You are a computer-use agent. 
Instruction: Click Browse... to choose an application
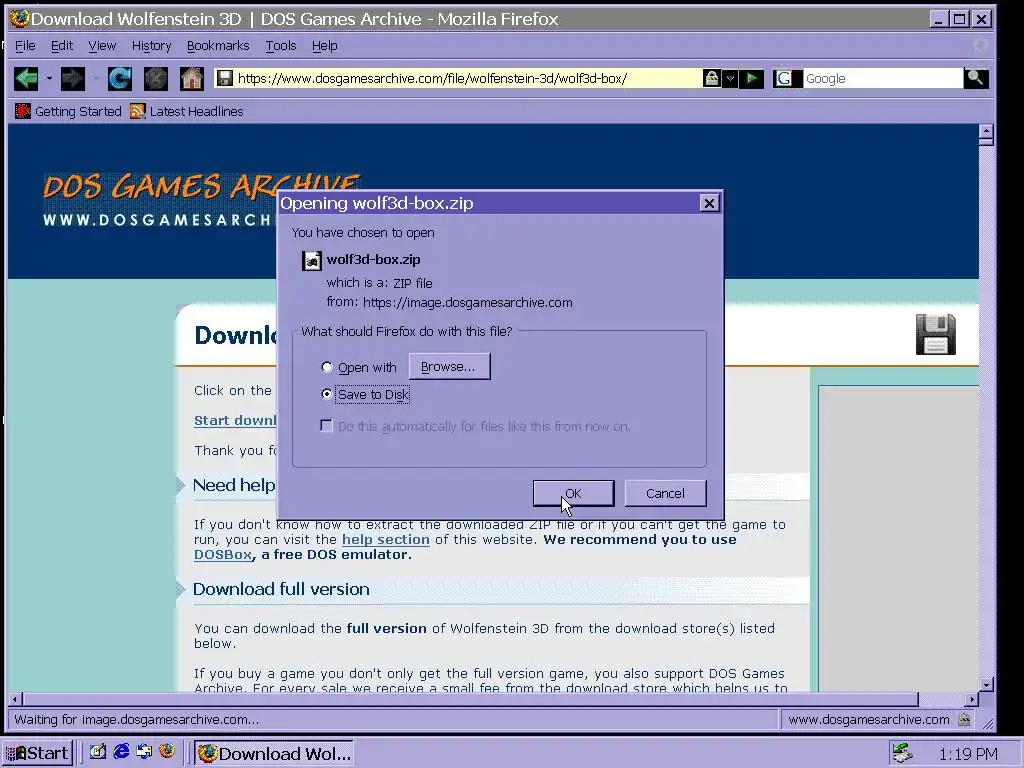(x=449, y=366)
